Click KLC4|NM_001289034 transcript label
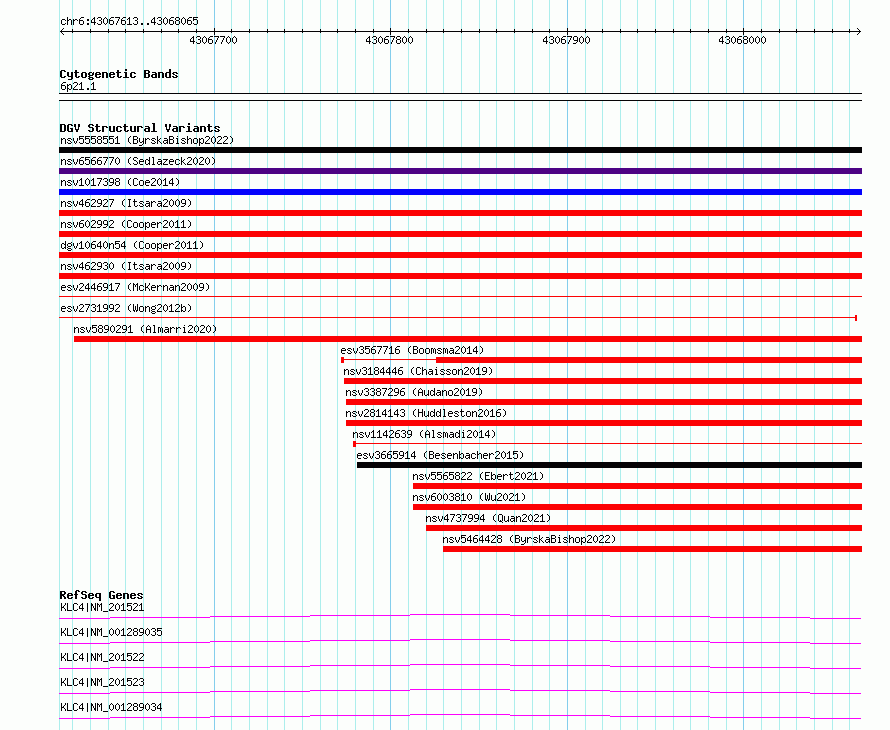This screenshot has height=730, width=890. pos(111,707)
